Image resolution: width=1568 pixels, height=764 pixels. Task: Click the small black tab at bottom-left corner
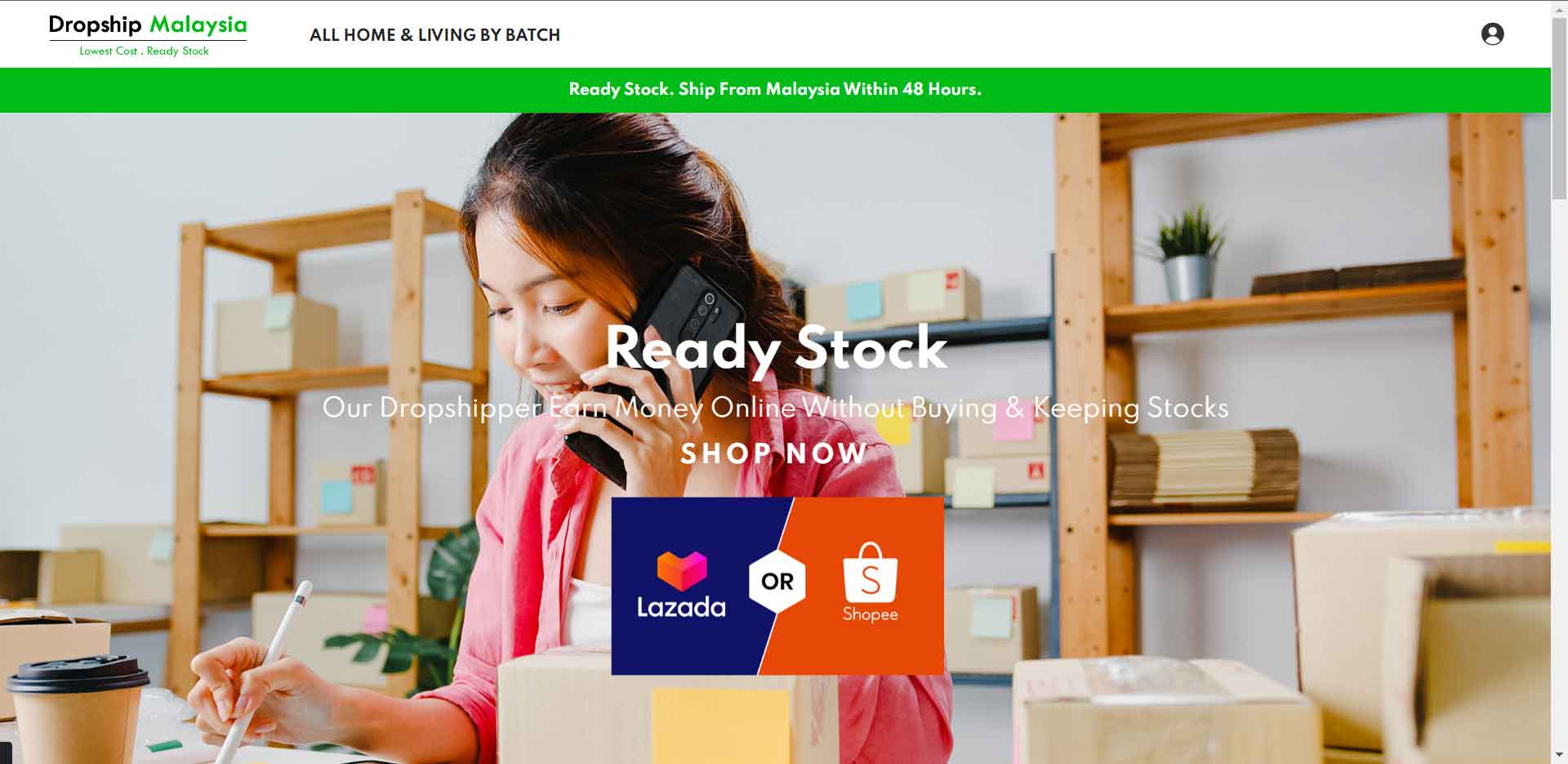6,753
